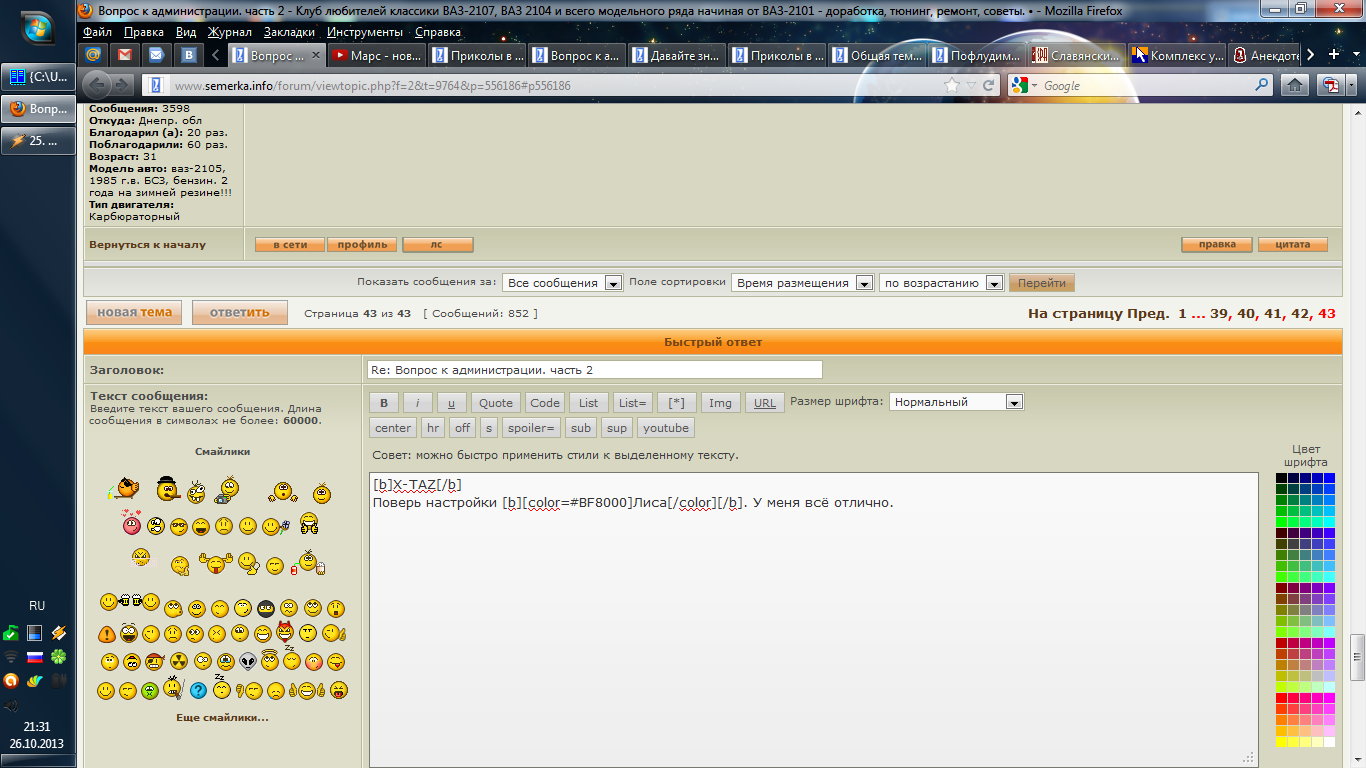Open 'Еще смайлики...' link
The image size is (1366, 768).
coord(222,717)
